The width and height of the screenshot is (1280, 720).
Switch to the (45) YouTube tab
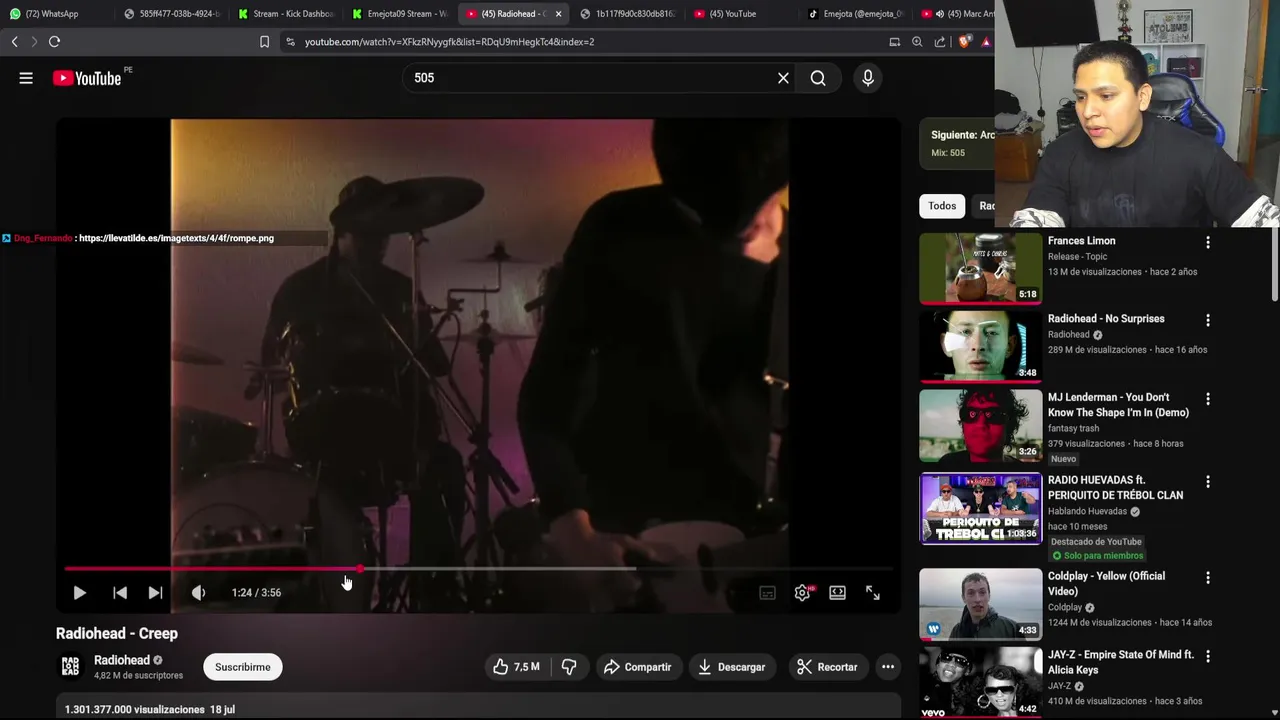point(741,14)
